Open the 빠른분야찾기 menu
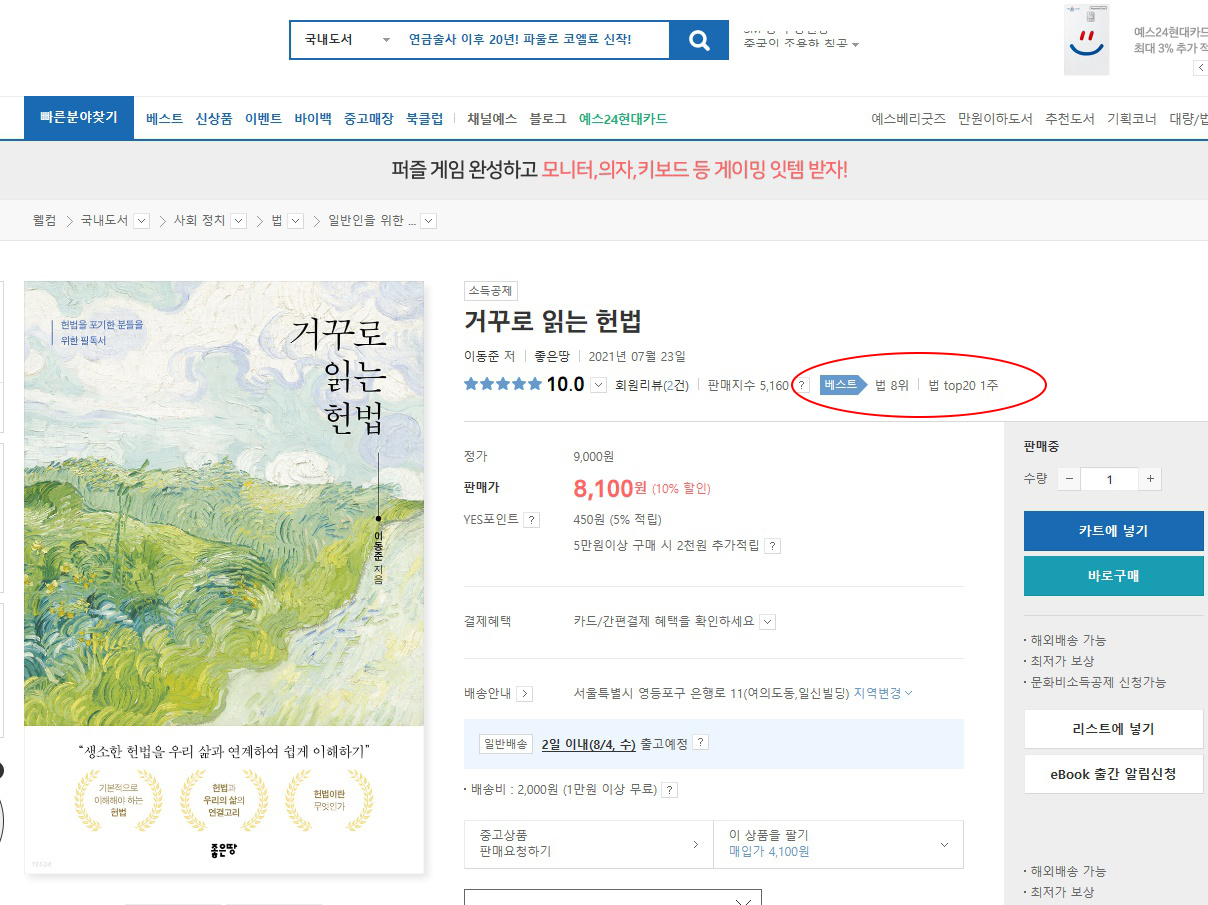The image size is (1208, 905). (79, 118)
